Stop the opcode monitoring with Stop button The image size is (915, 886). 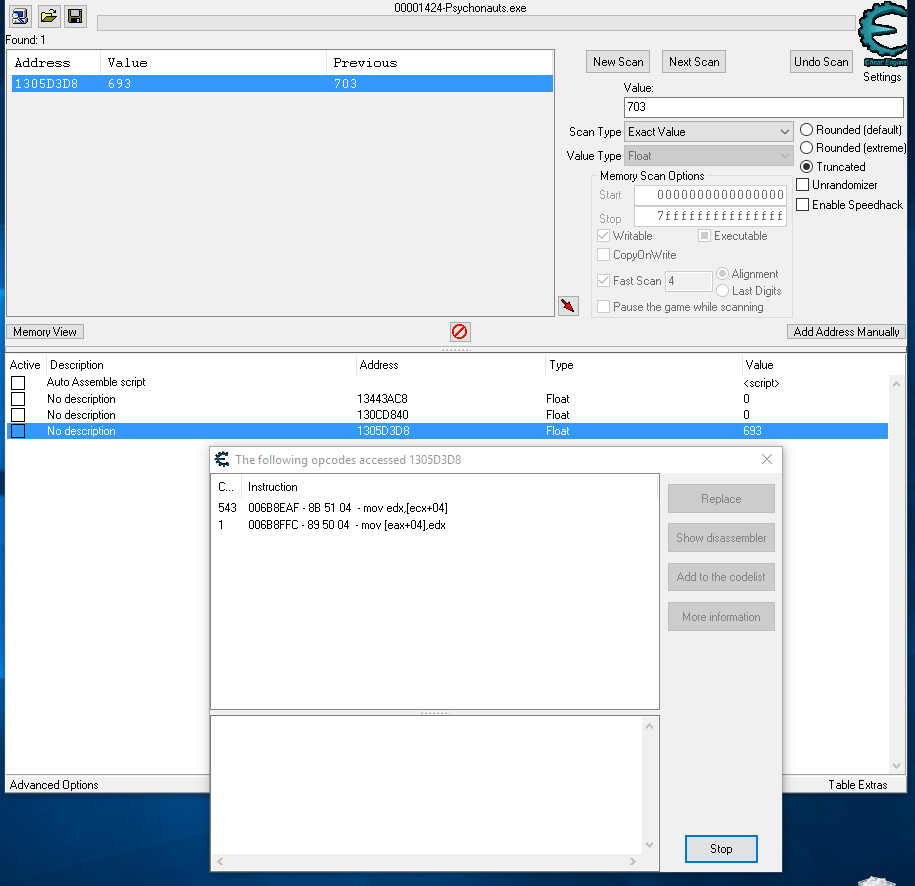720,849
